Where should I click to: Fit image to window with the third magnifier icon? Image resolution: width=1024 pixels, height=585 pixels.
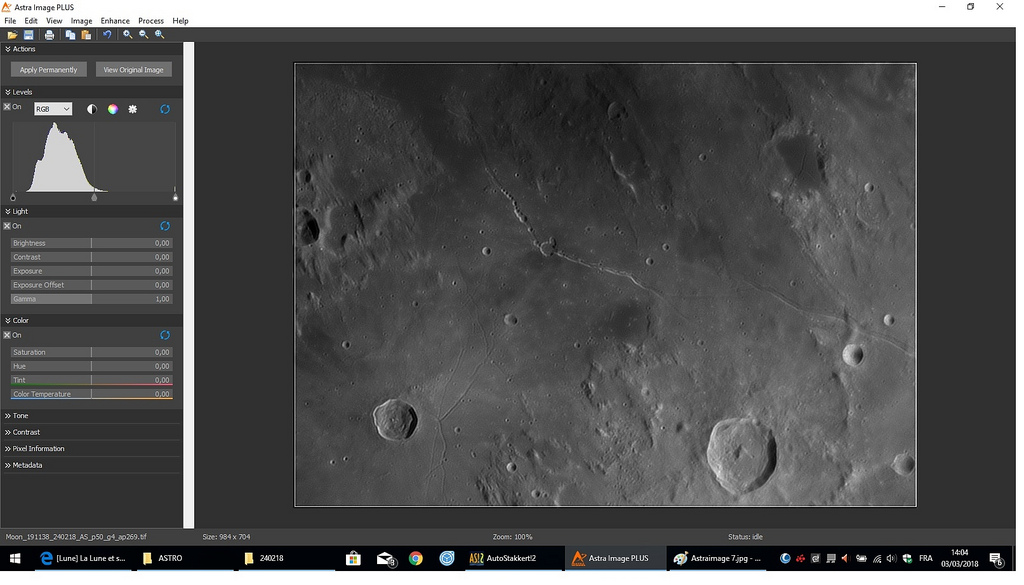point(159,35)
